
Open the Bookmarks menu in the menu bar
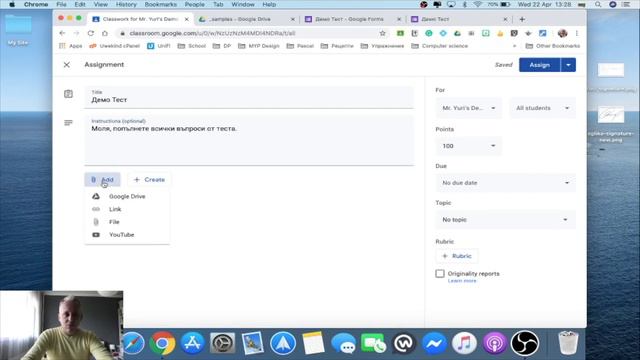point(160,4)
